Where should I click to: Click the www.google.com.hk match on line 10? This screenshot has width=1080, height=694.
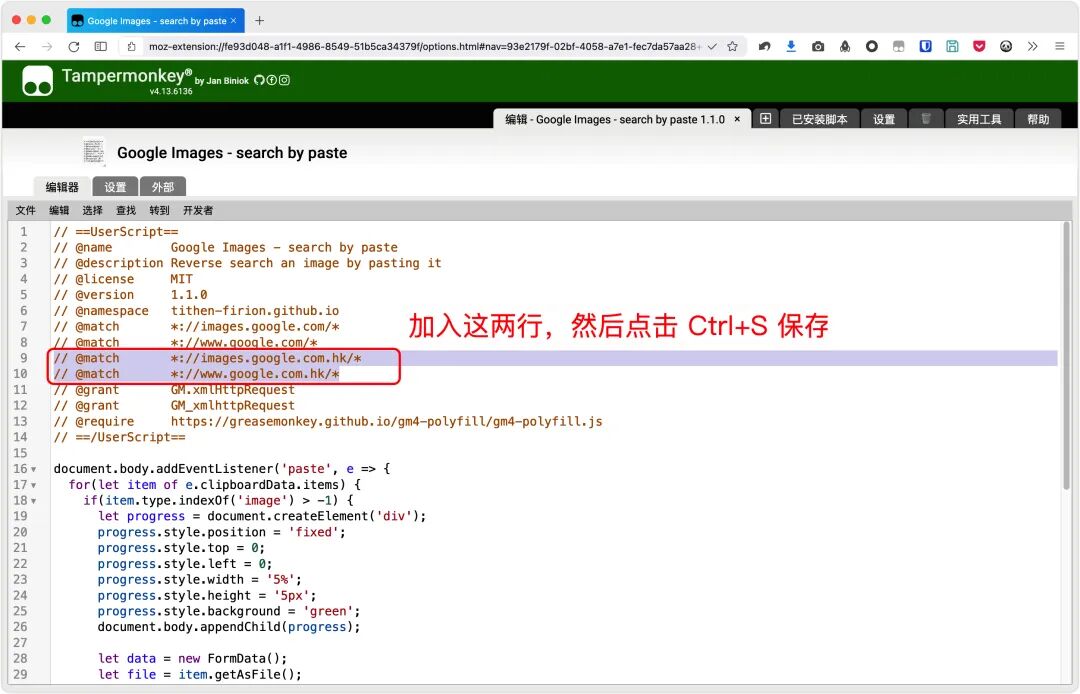coord(255,374)
